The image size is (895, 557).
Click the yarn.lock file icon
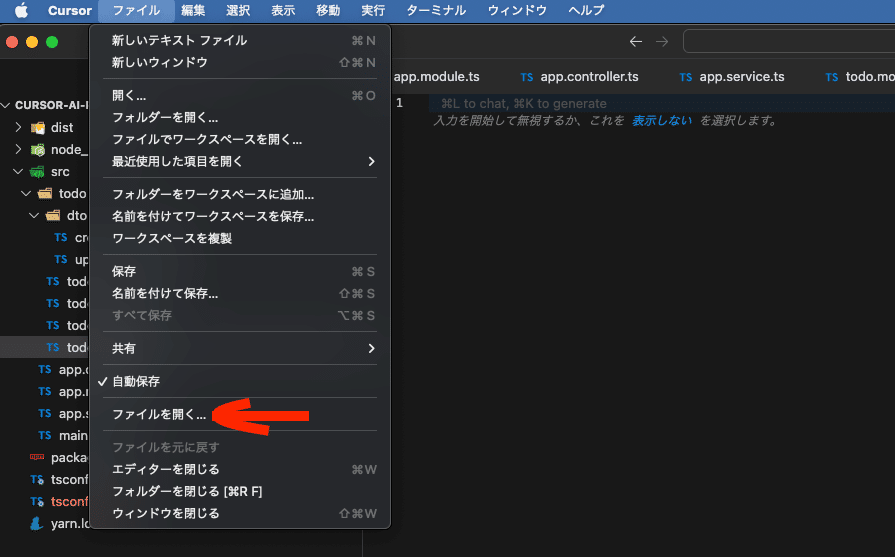[37, 523]
